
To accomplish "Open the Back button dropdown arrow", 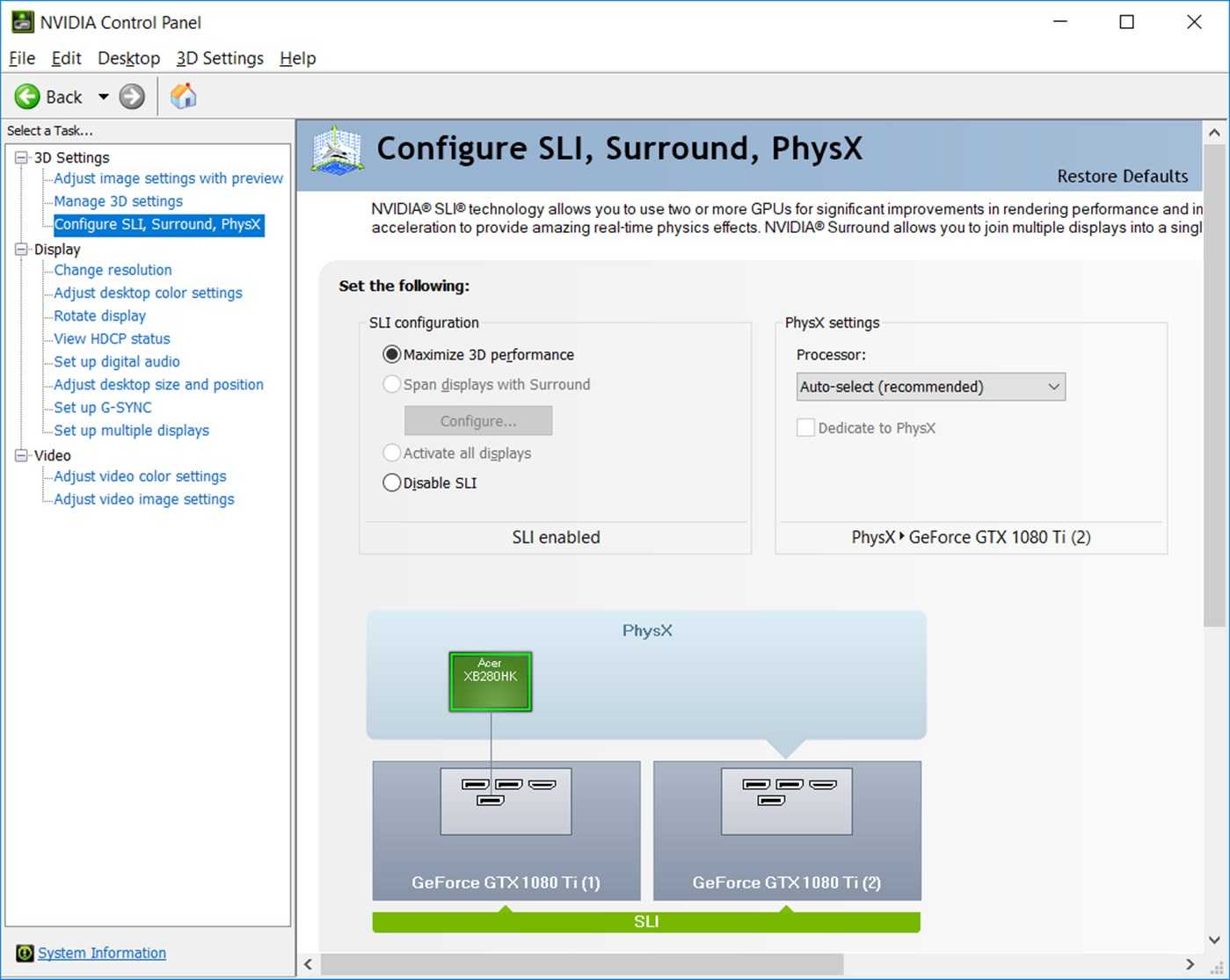I will pyautogui.click(x=102, y=97).
